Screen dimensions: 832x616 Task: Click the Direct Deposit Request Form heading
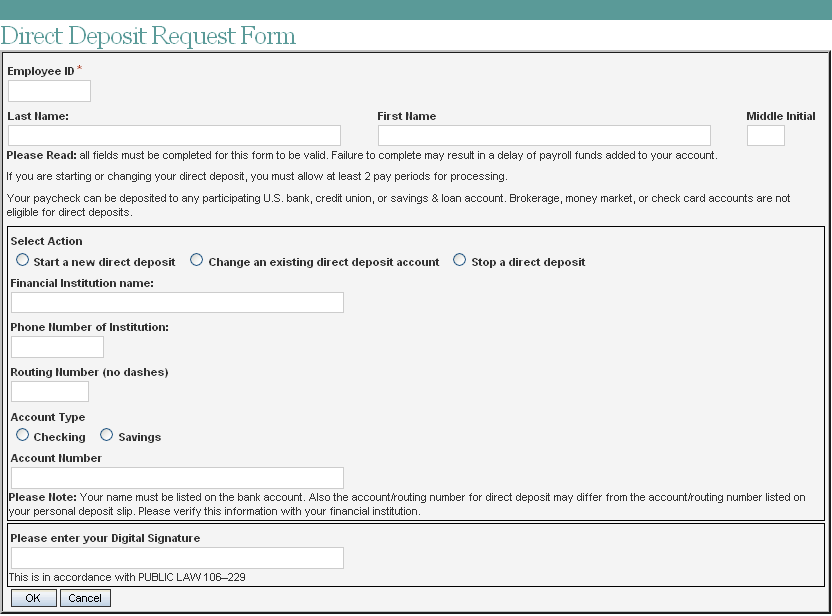tap(148, 36)
